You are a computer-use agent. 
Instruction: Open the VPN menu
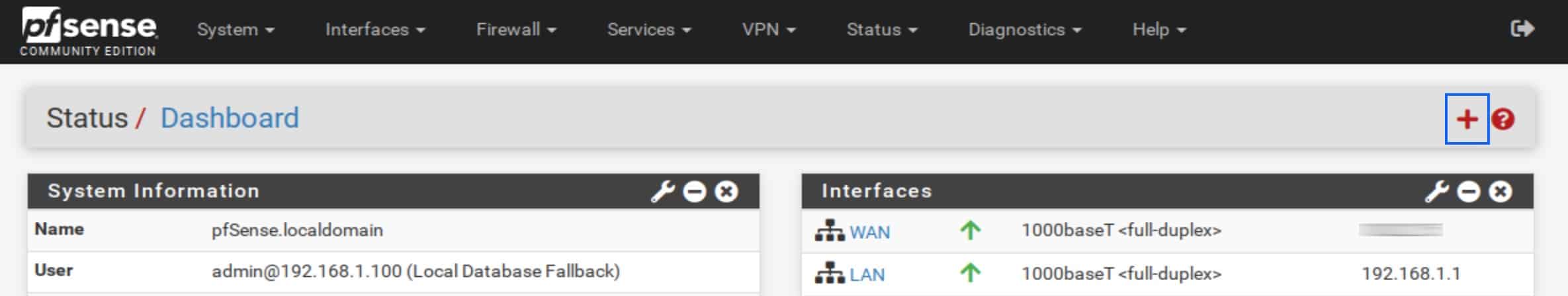769,30
